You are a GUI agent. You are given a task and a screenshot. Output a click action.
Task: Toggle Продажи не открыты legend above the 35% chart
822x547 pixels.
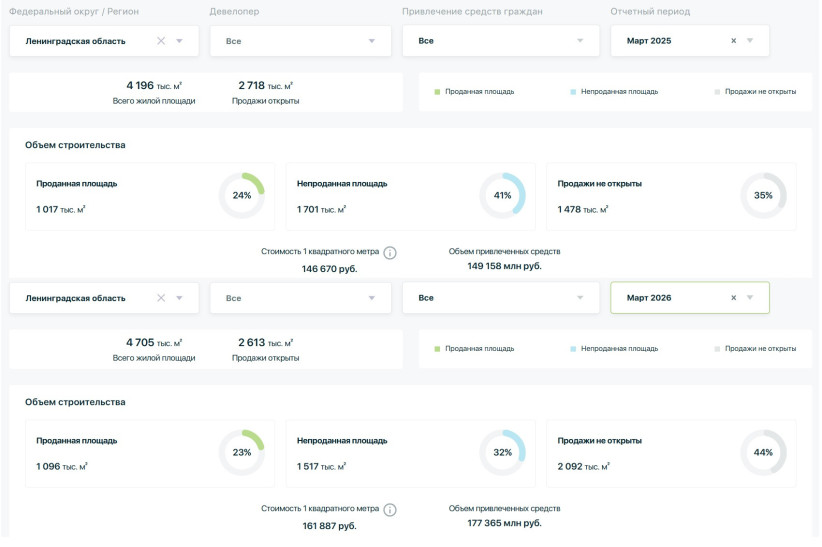pos(755,91)
